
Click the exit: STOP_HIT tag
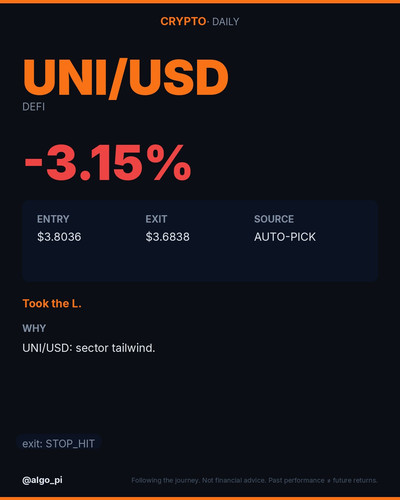[x=59, y=444]
